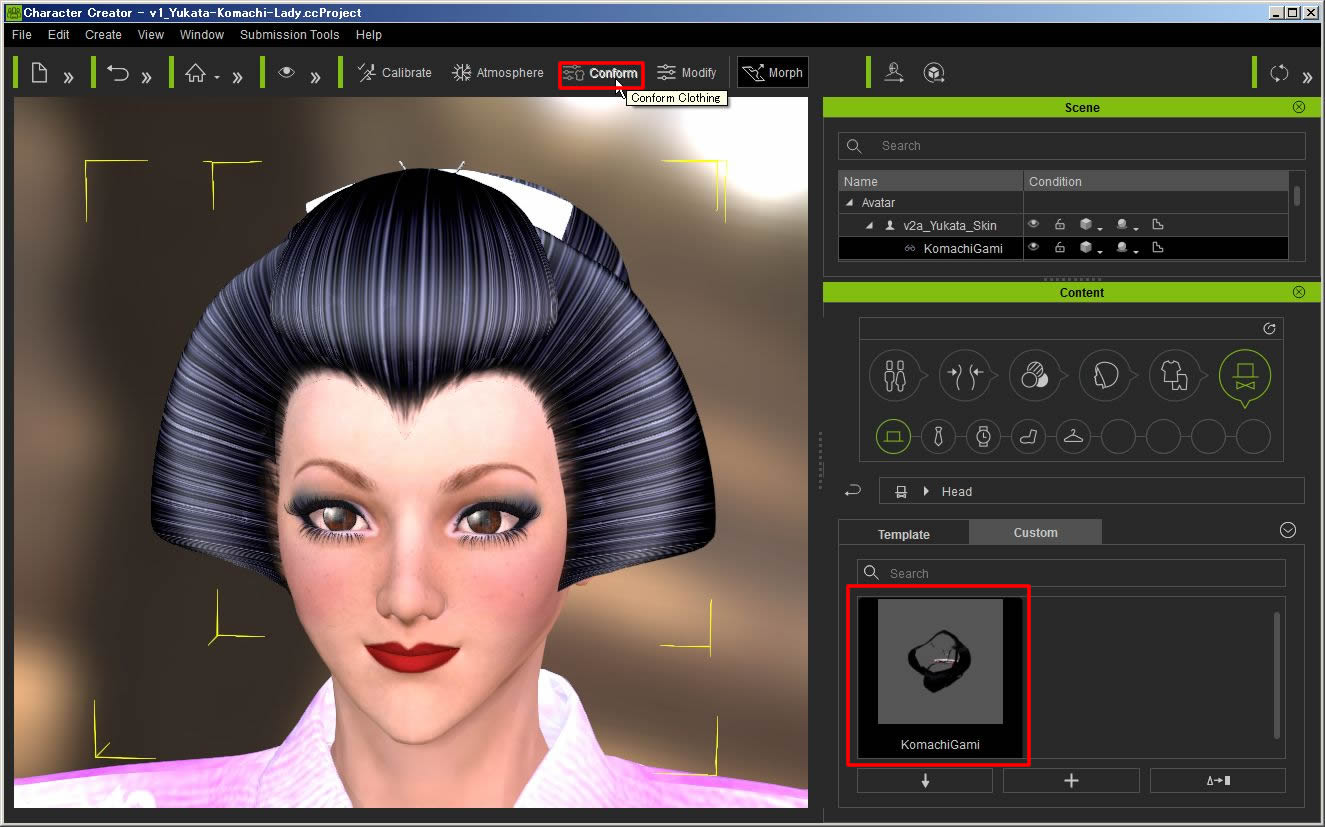This screenshot has height=827, width=1325.
Task: Expand chevrons next to the Undo icon
Action: pyautogui.click(x=146, y=76)
